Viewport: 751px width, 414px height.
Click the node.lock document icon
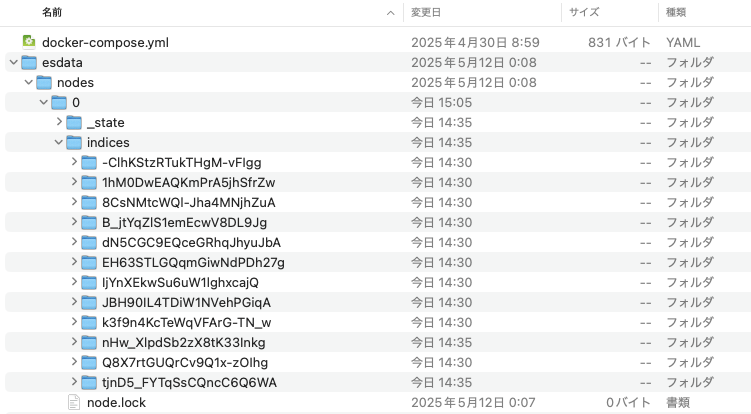[x=74, y=402]
